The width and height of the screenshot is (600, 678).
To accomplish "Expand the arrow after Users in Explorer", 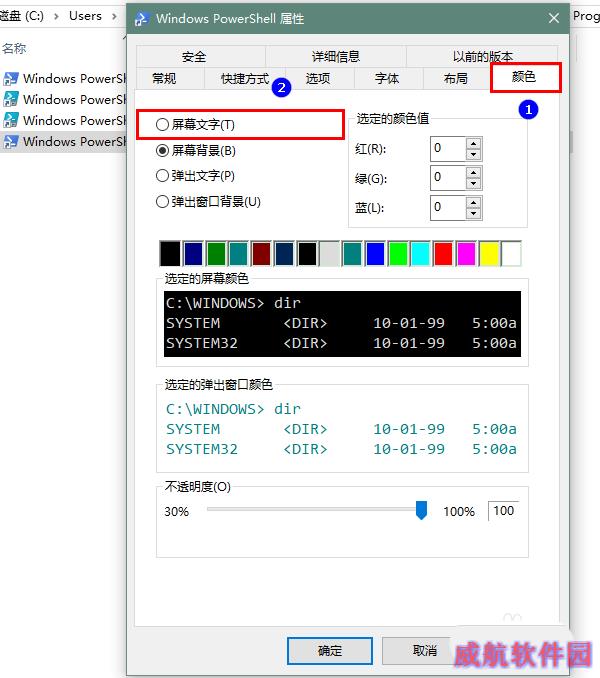I will pos(114,16).
